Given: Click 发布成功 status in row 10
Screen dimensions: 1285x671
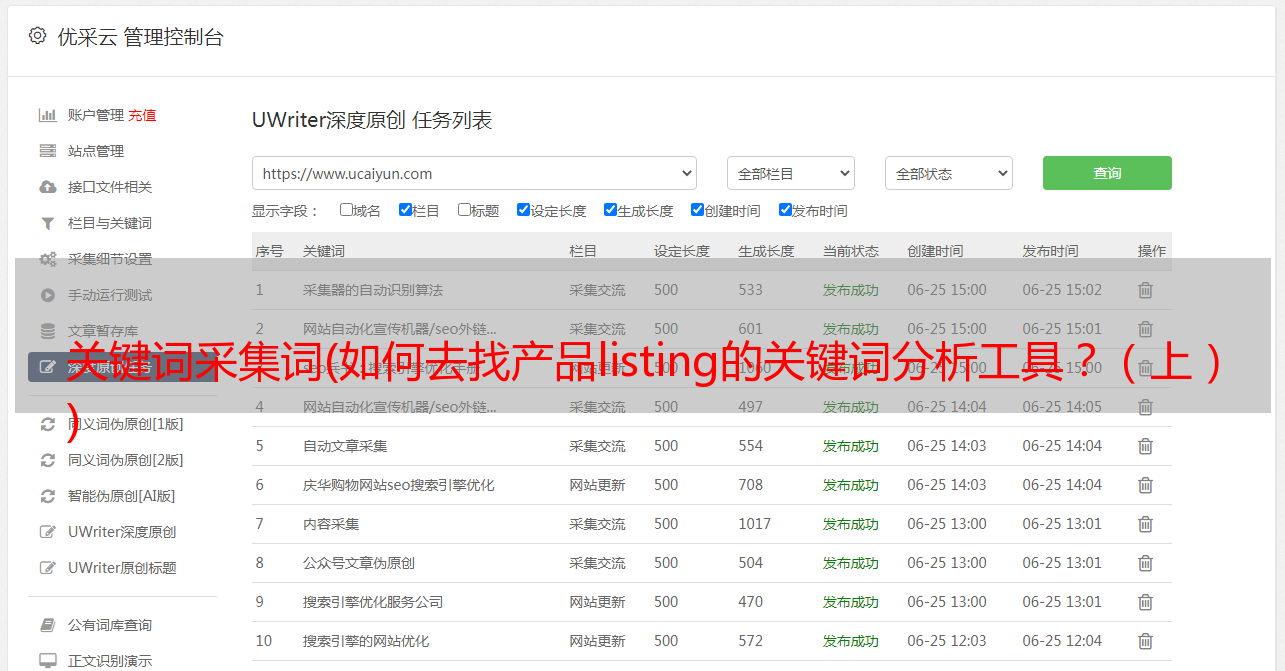Looking at the screenshot, I should tap(851, 641).
